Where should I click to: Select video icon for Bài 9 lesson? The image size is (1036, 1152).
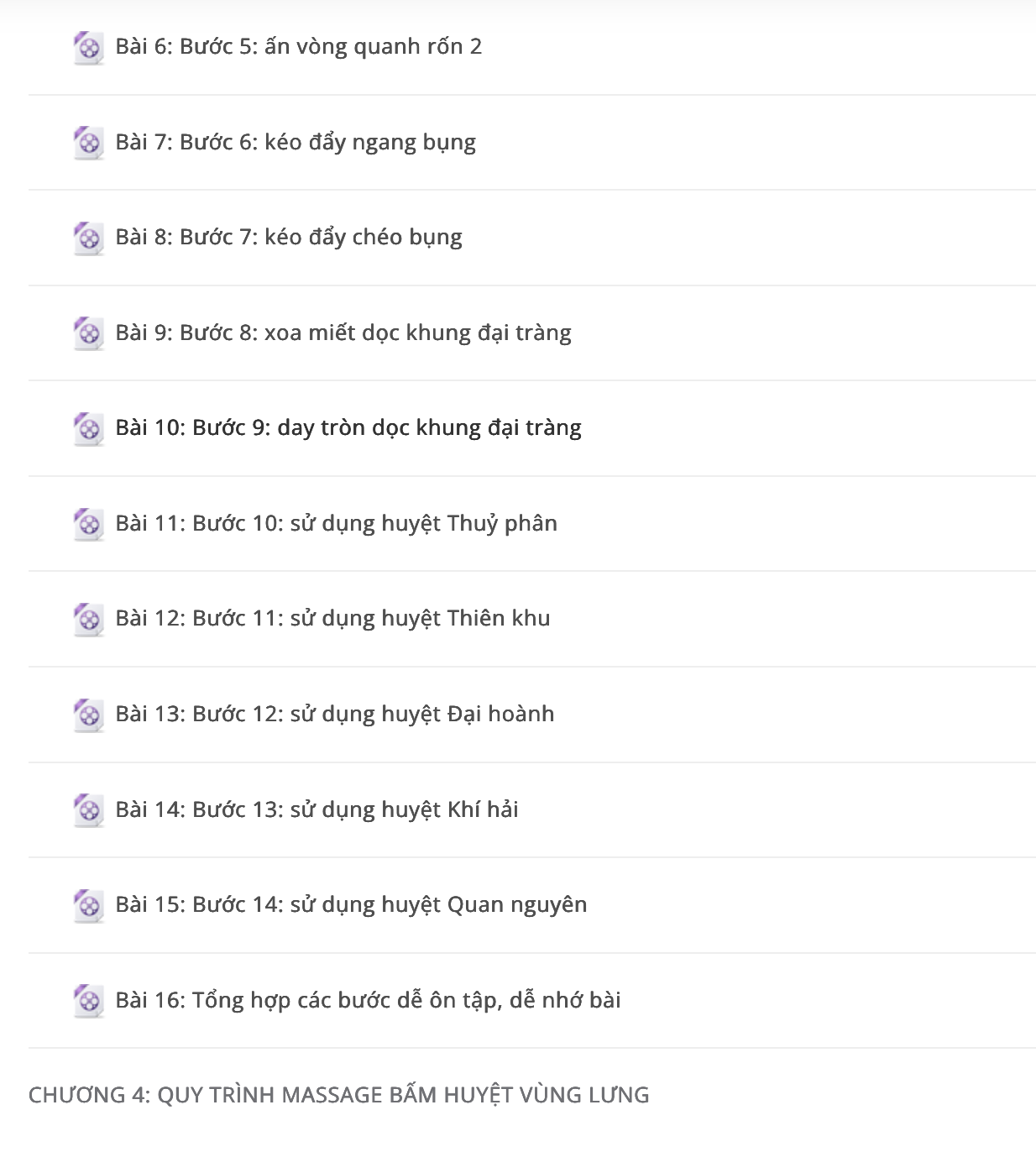(88, 333)
